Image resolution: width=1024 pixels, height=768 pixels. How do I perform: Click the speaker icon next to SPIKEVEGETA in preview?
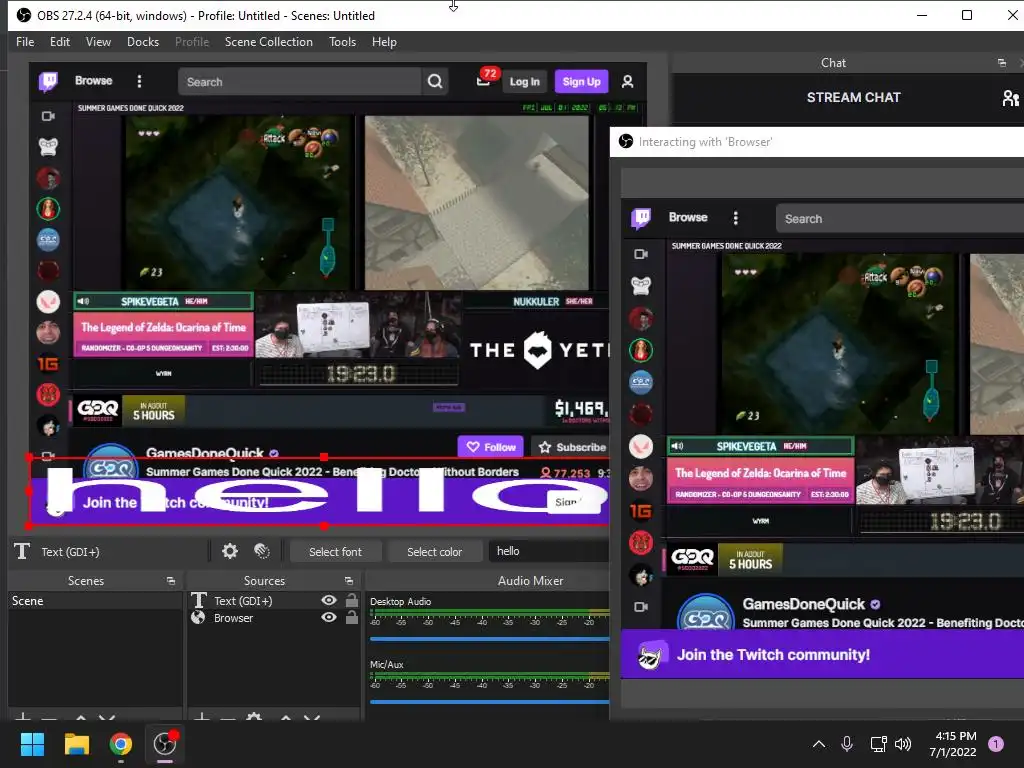pyautogui.click(x=84, y=301)
